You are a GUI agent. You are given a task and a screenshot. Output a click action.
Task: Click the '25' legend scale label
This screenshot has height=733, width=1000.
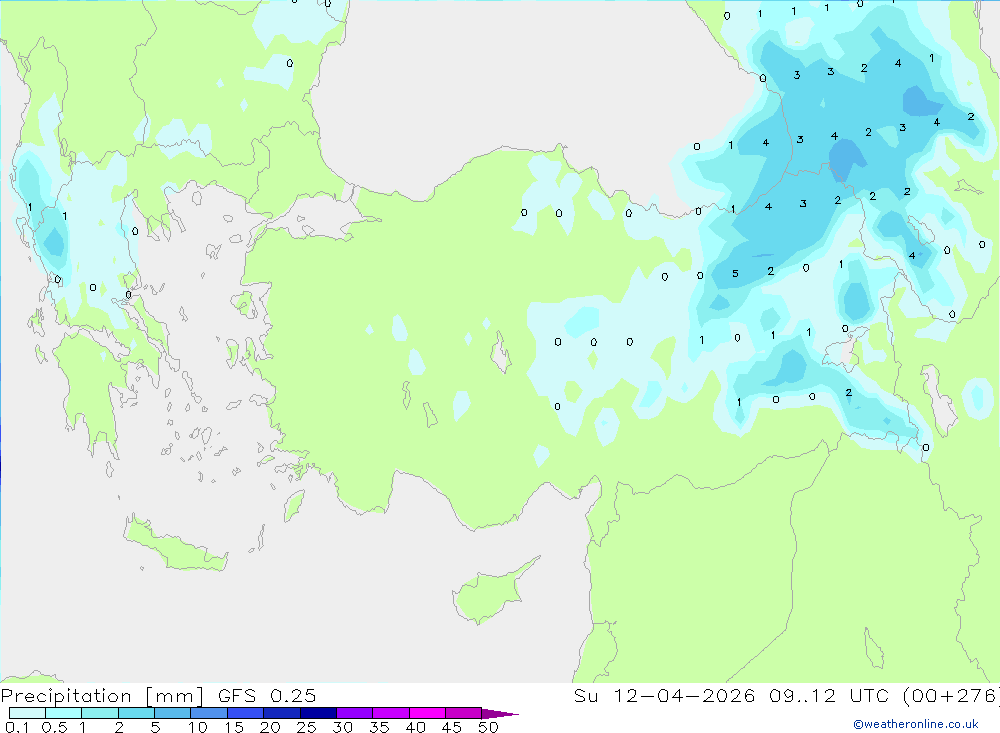pos(307,727)
